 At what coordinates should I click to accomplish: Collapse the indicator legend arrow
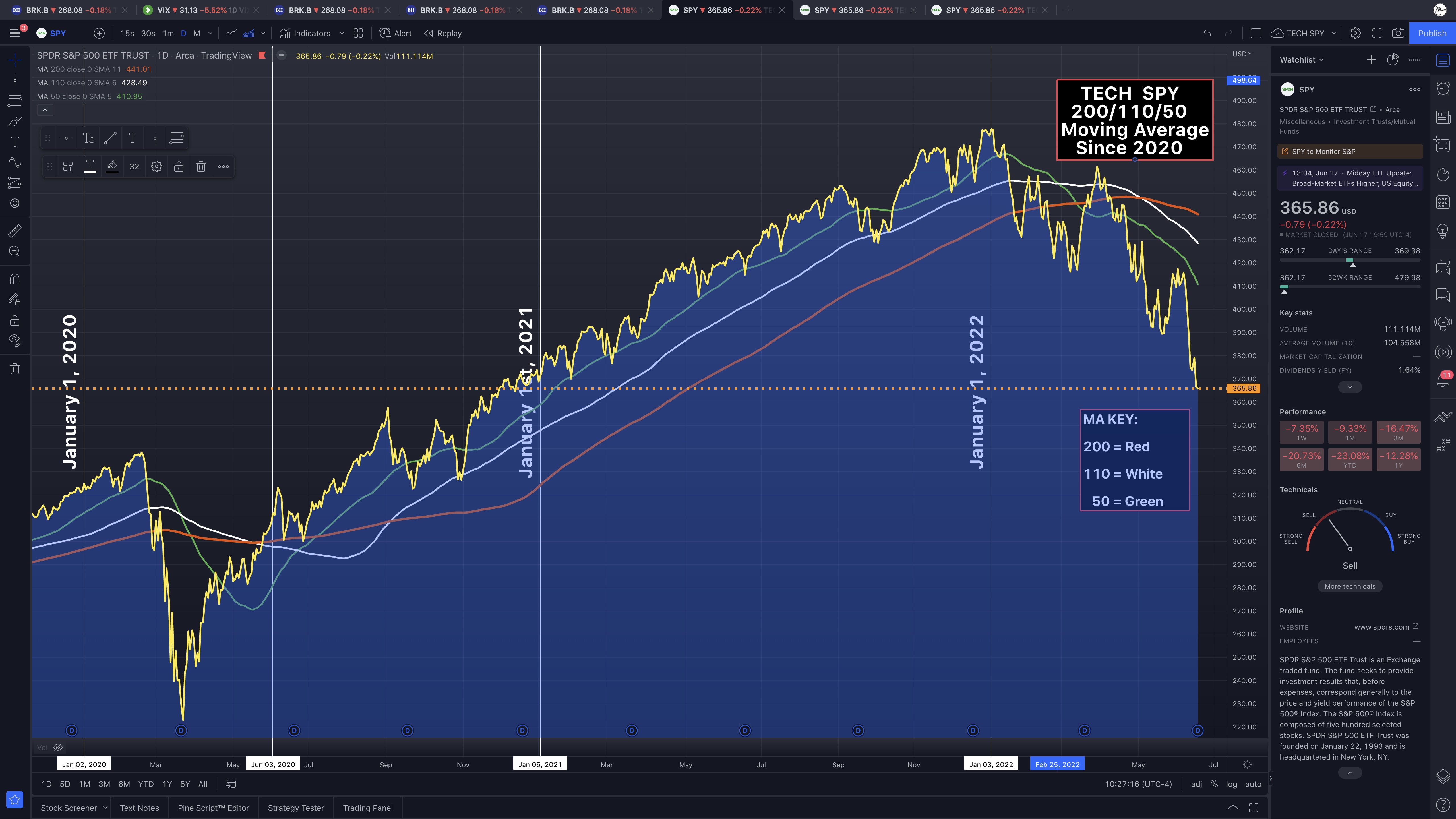[45, 111]
